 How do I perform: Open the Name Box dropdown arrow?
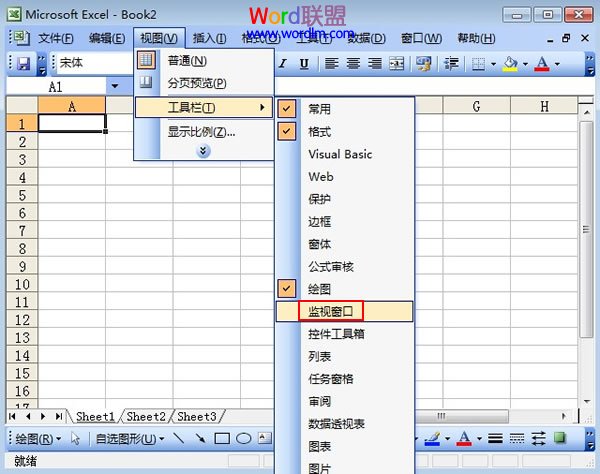click(x=115, y=86)
